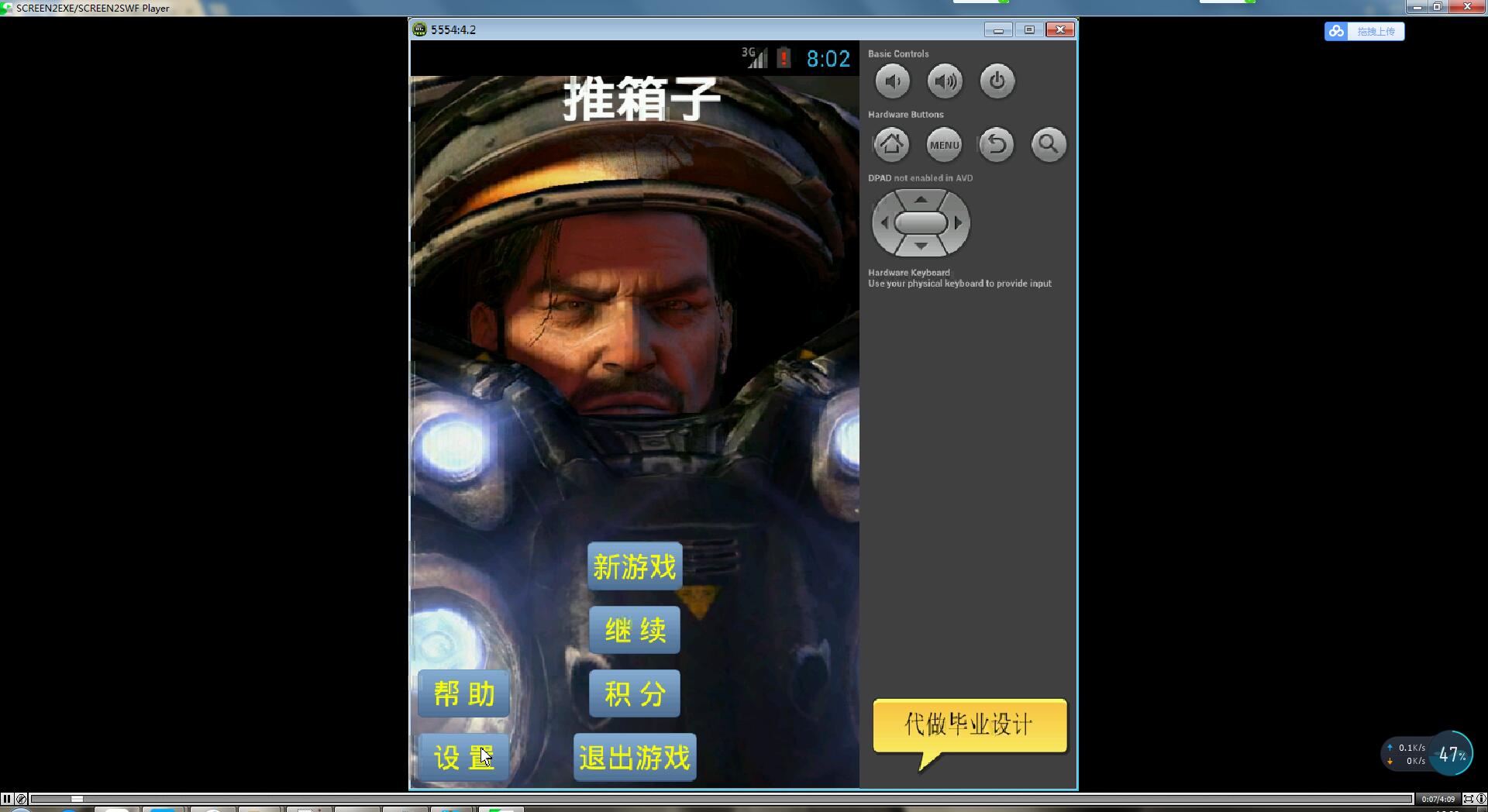The height and width of the screenshot is (812, 1488).
Task: Click the playback seek slider handle
Action: (x=77, y=799)
